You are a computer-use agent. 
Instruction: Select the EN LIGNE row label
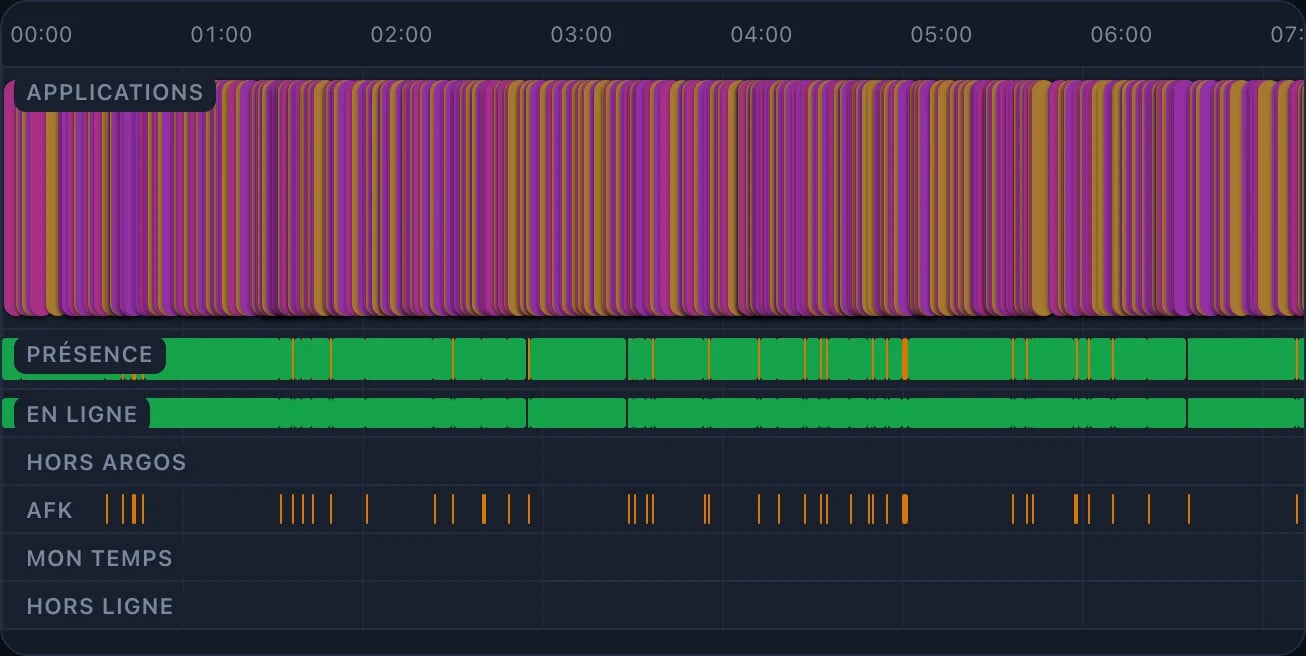[82, 414]
